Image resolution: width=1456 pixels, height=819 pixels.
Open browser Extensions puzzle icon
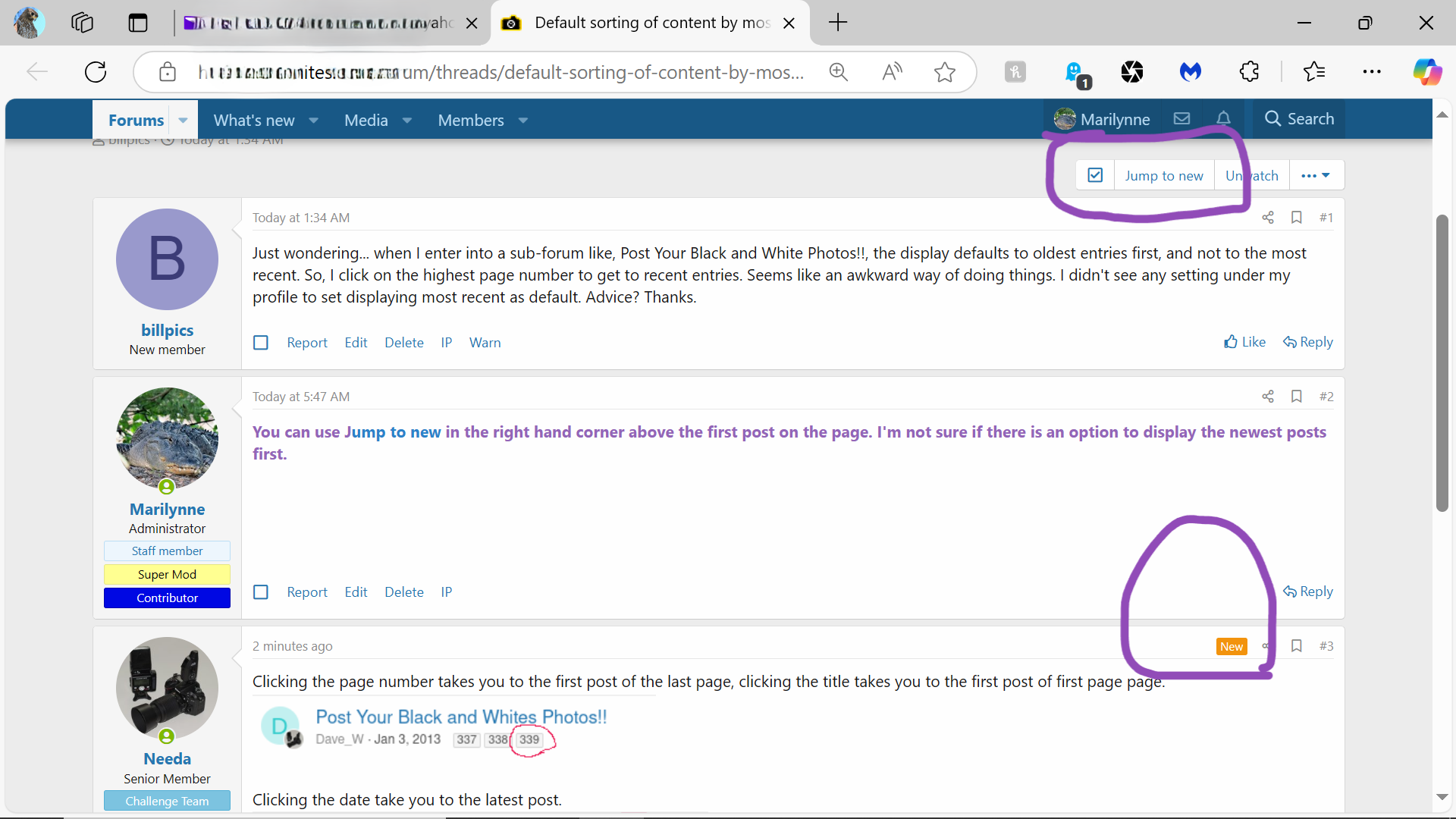click(x=1249, y=72)
